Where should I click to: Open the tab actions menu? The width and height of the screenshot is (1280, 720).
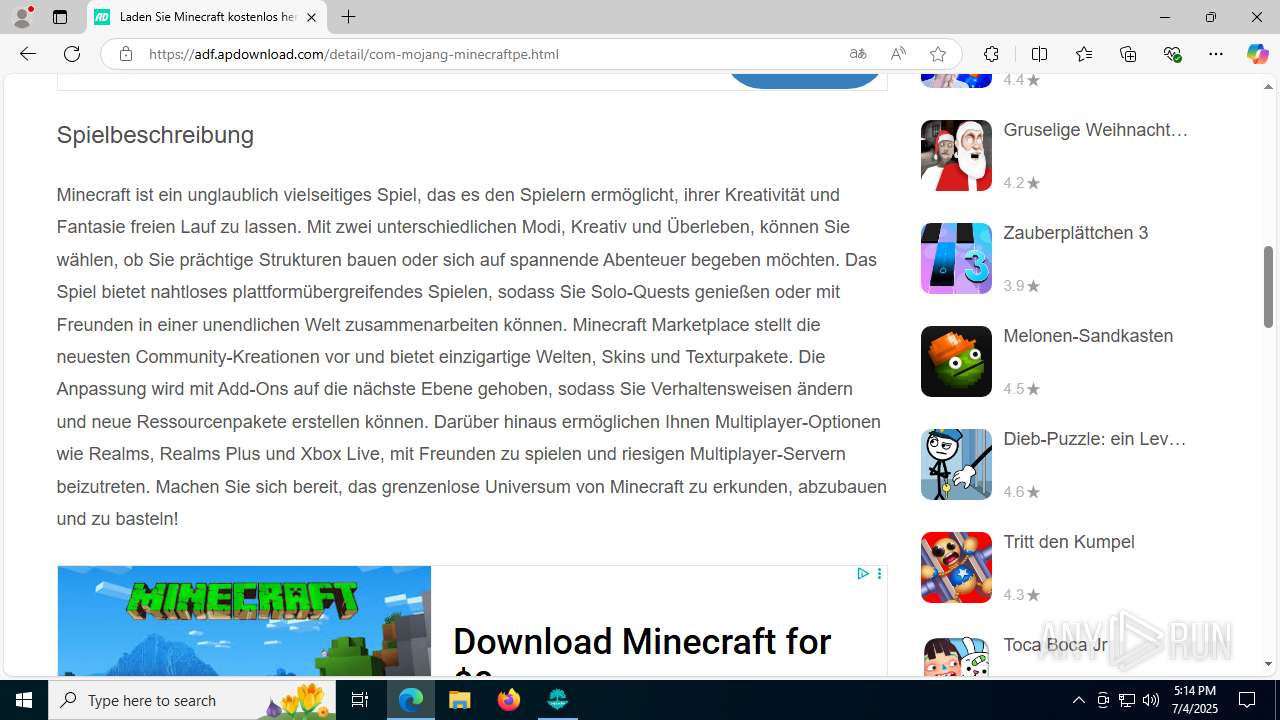click(x=60, y=17)
